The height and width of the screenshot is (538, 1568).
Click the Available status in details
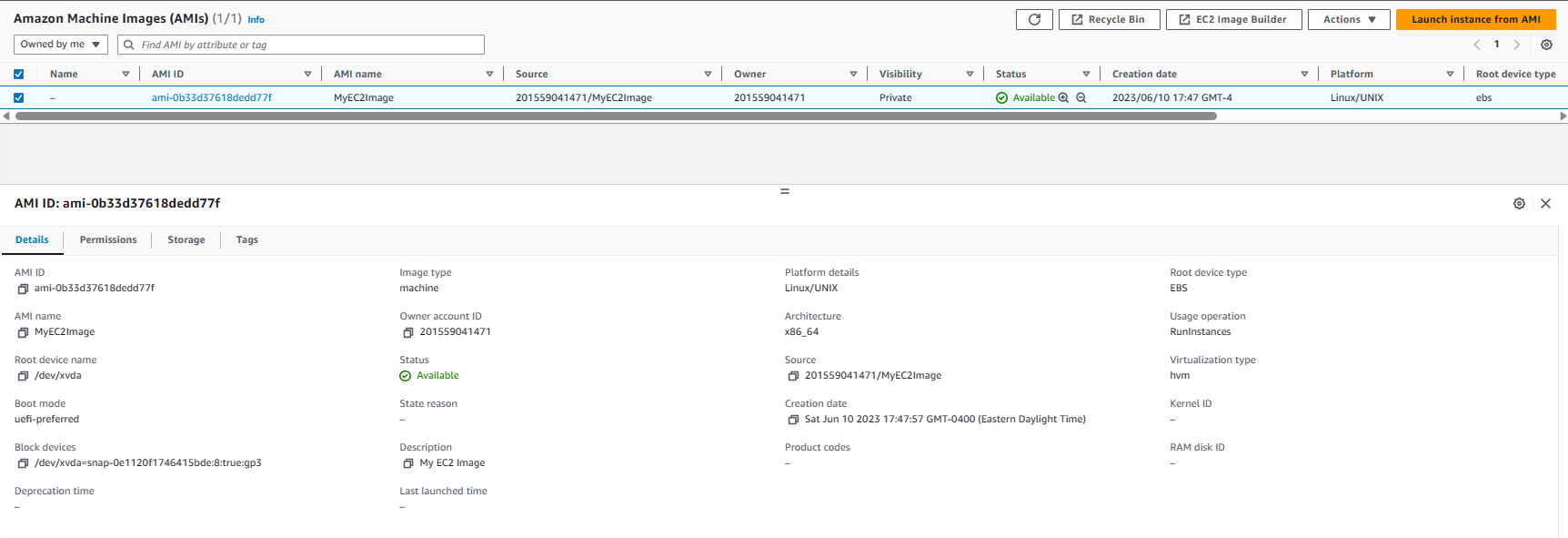pos(429,376)
